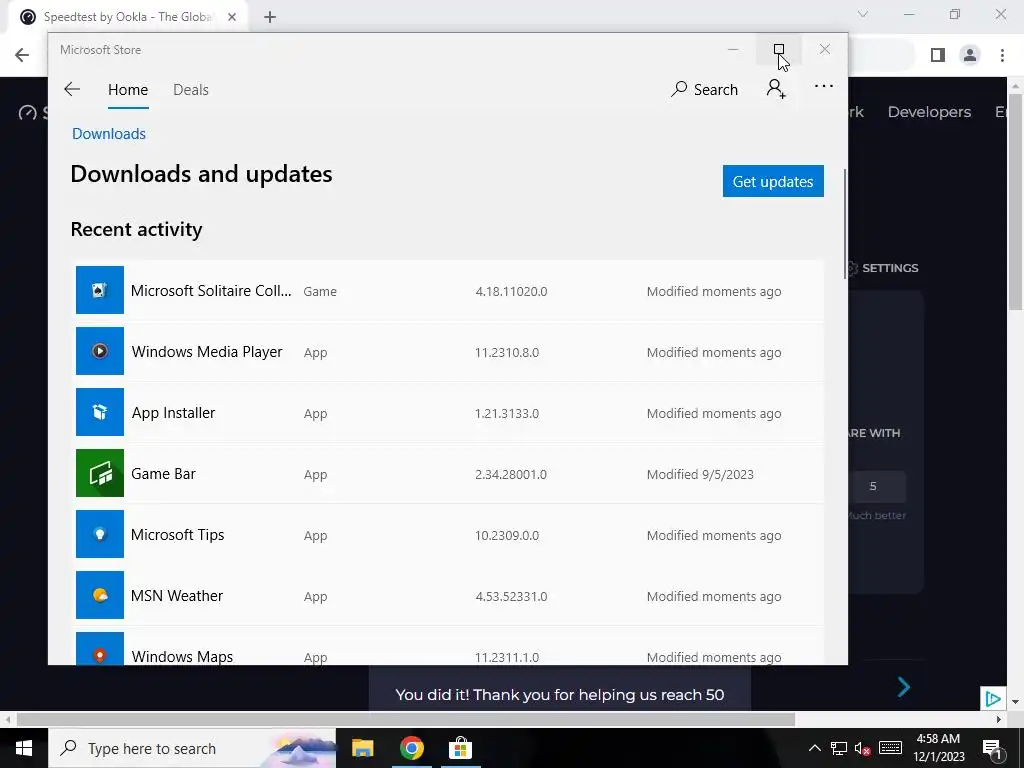Click the Microsoft Store taskbar icon
The width and height of the screenshot is (1024, 768).
point(460,748)
